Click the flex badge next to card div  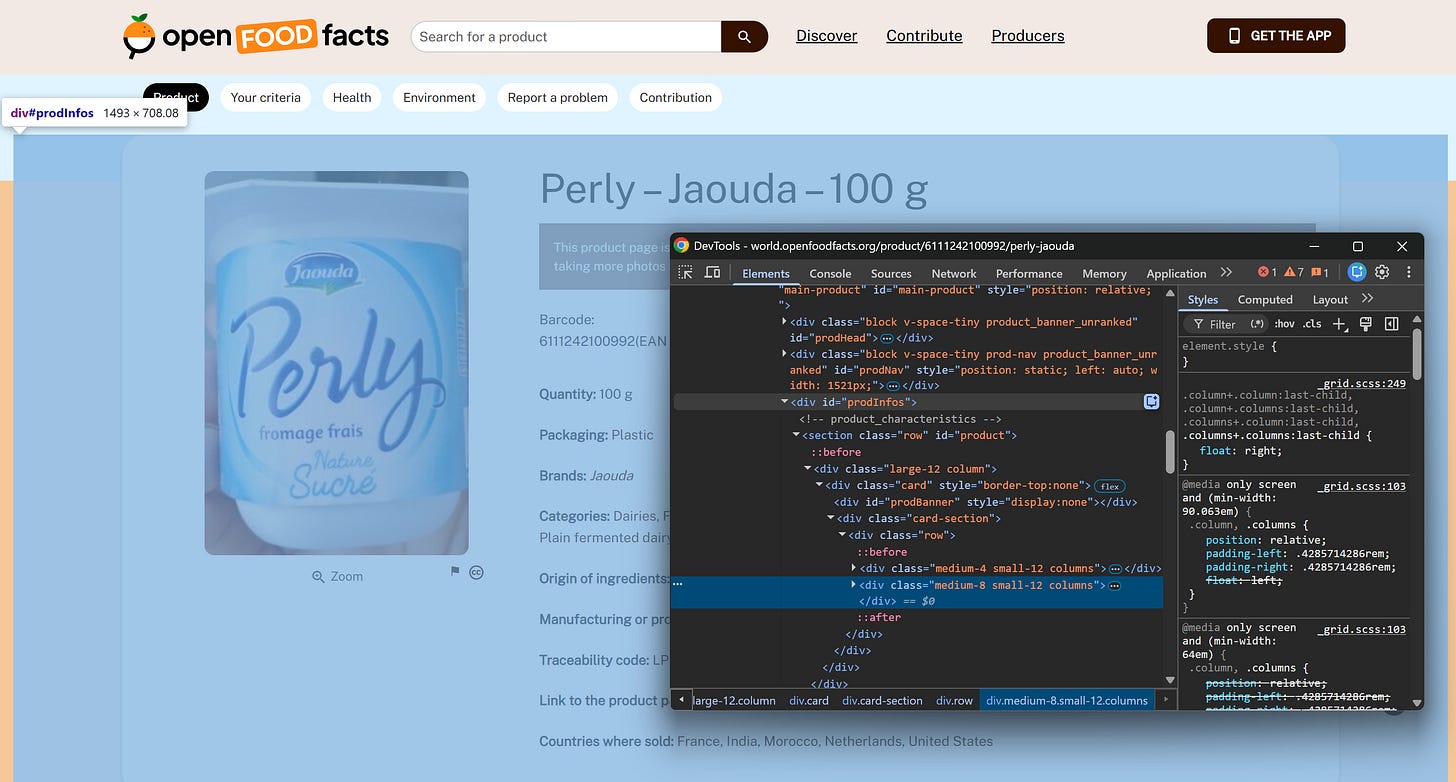tap(1109, 486)
